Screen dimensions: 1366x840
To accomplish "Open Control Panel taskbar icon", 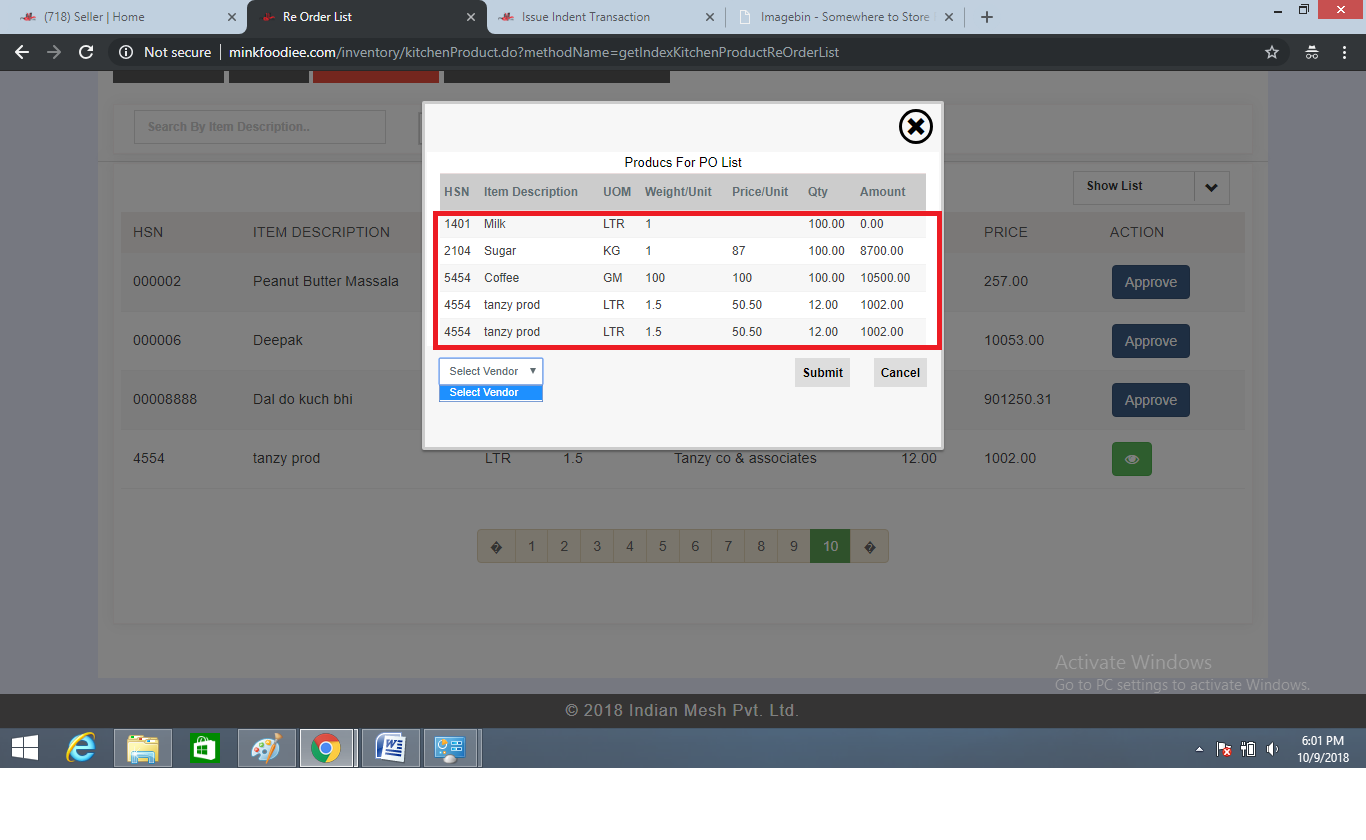I will pyautogui.click(x=451, y=748).
